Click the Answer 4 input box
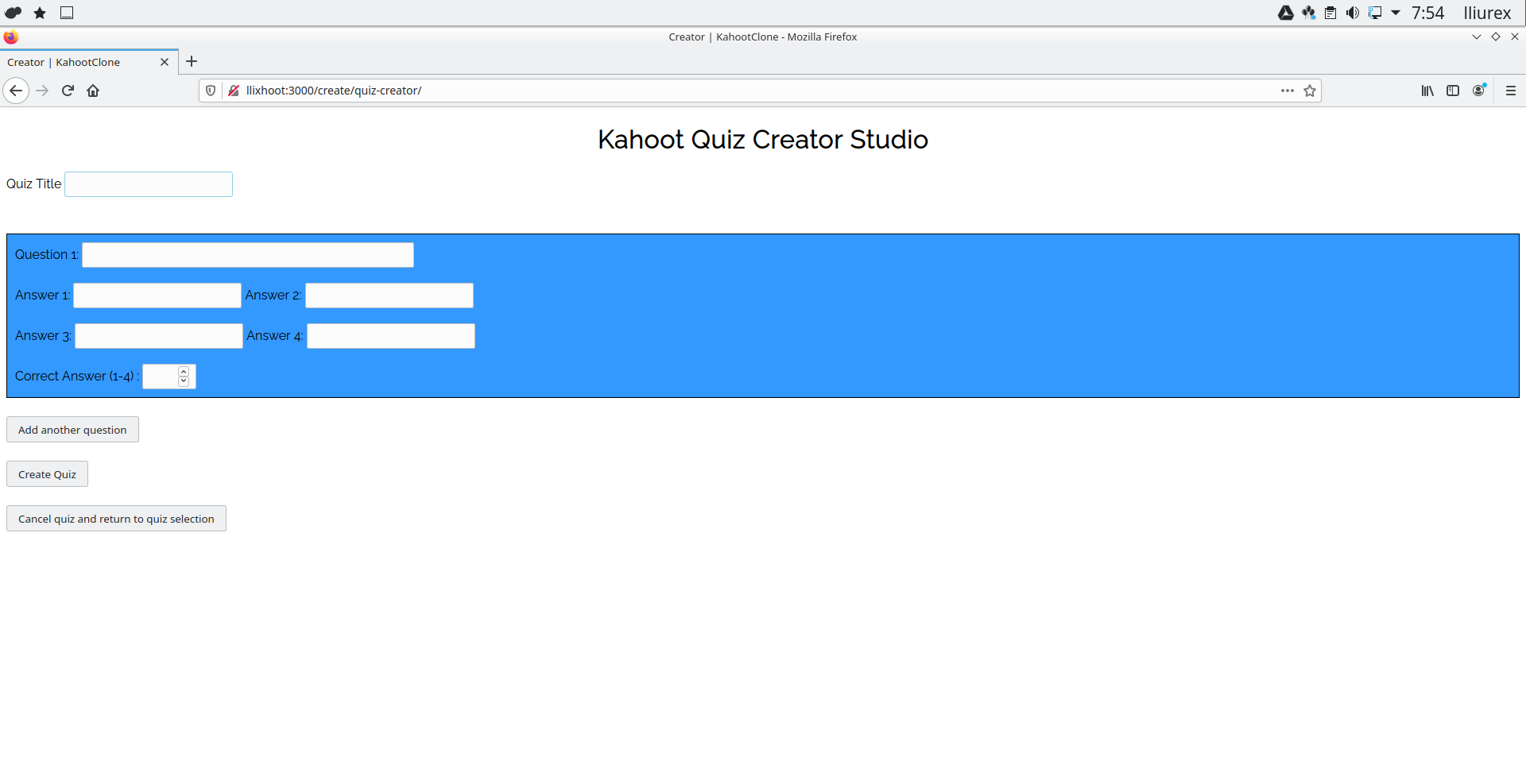The height and width of the screenshot is (784, 1526). tap(391, 336)
